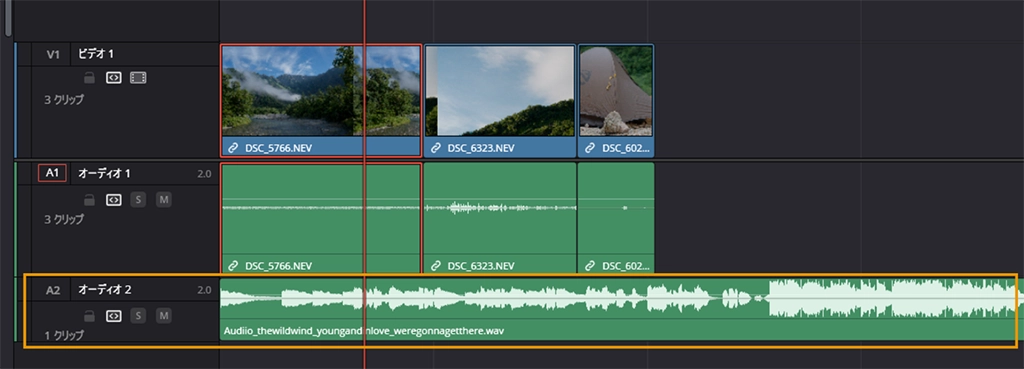Viewport: 1024px width, 369px height.
Task: Solo the Audio 1 track
Action: click(x=138, y=200)
